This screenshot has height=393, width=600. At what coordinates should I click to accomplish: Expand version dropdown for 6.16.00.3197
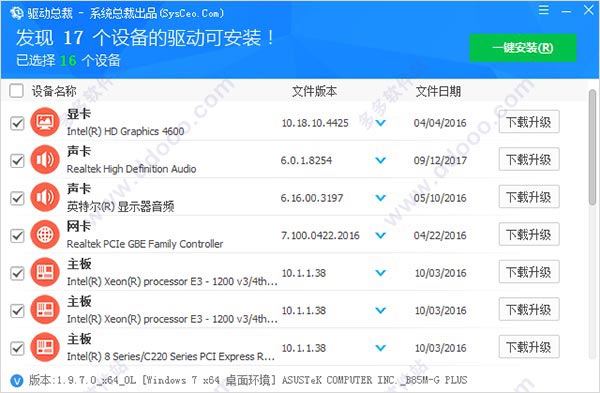click(380, 198)
